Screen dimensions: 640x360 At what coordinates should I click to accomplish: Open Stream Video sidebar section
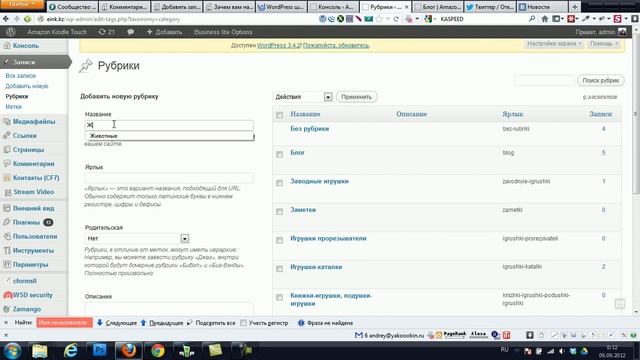pyautogui.click(x=33, y=192)
